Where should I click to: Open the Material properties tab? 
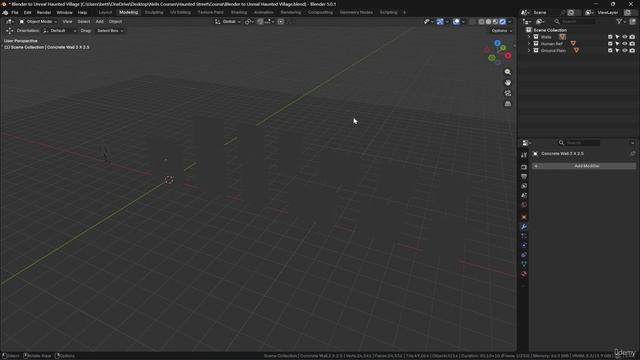[x=524, y=273]
